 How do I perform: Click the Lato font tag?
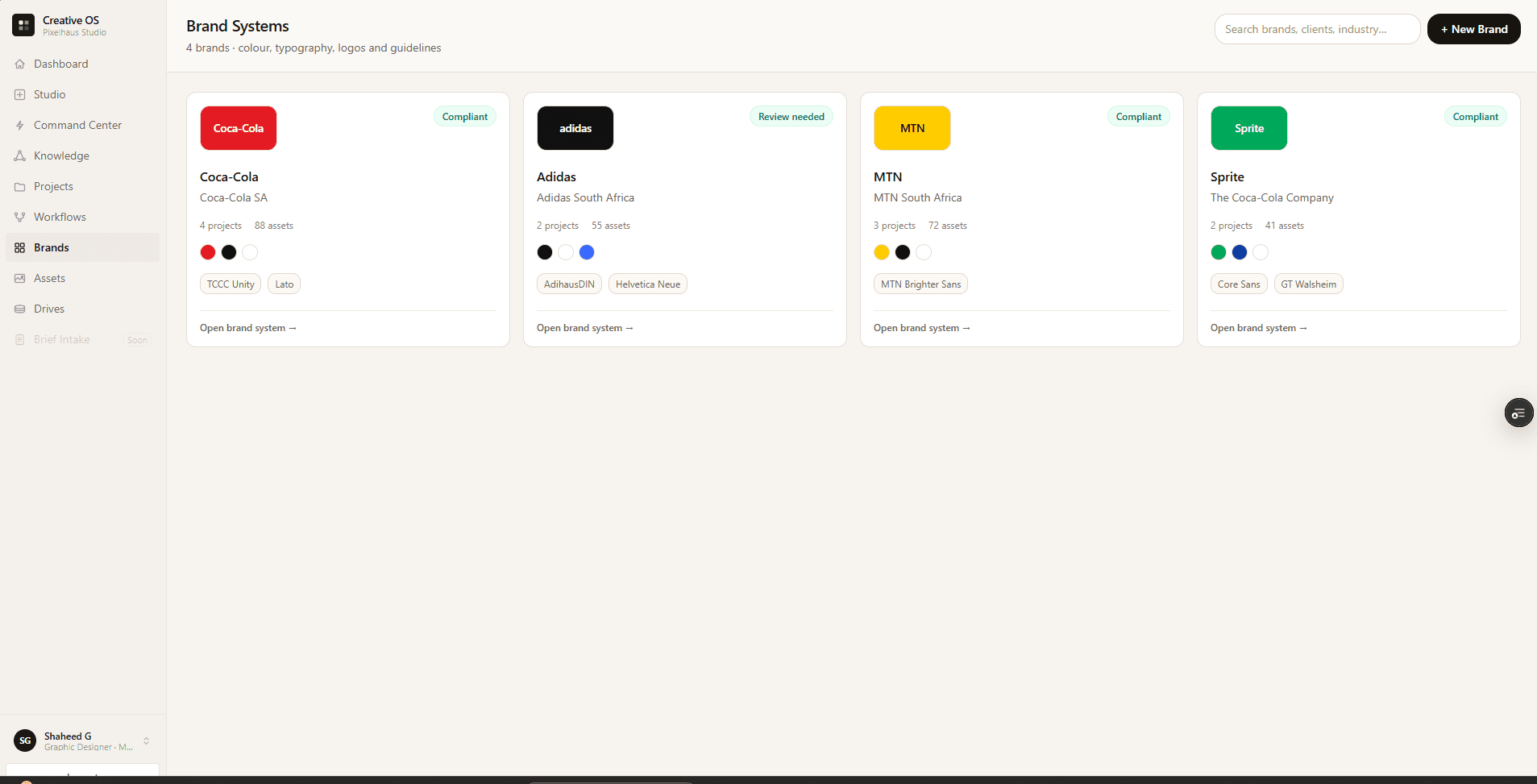click(x=285, y=284)
